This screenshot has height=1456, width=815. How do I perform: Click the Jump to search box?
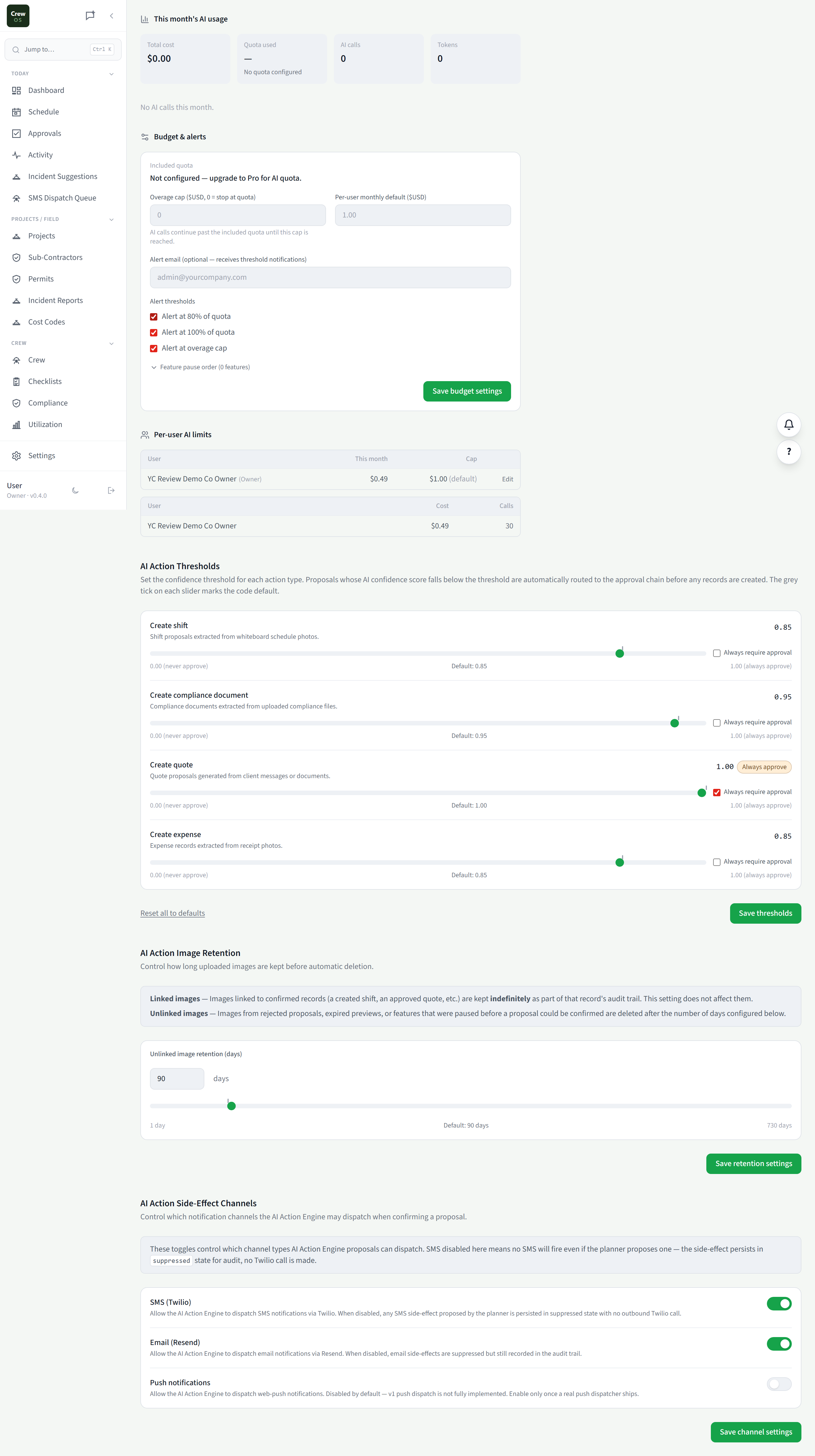[x=63, y=50]
